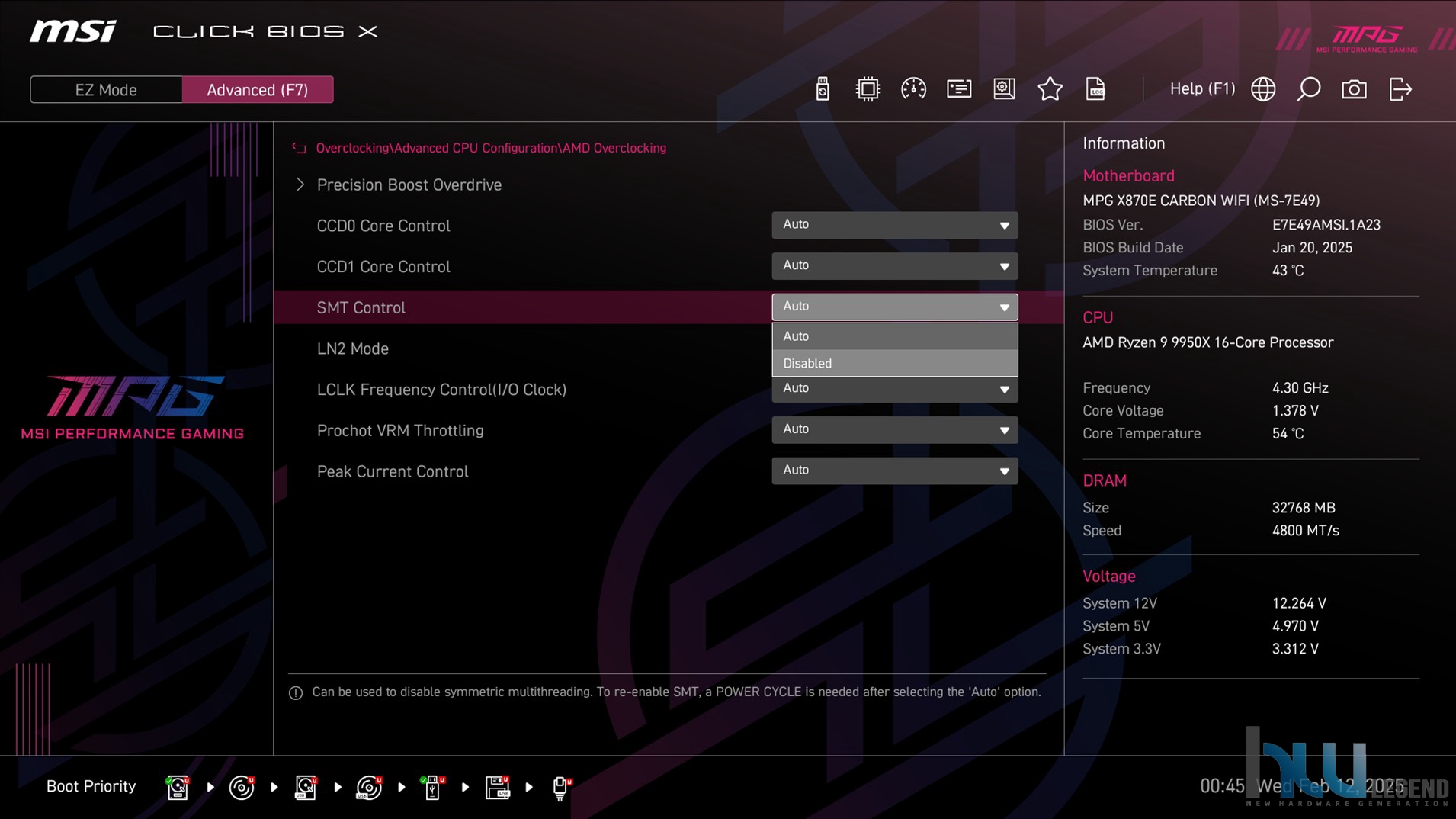
Task: Open the Peak Current Control dropdown
Action: 894,471
